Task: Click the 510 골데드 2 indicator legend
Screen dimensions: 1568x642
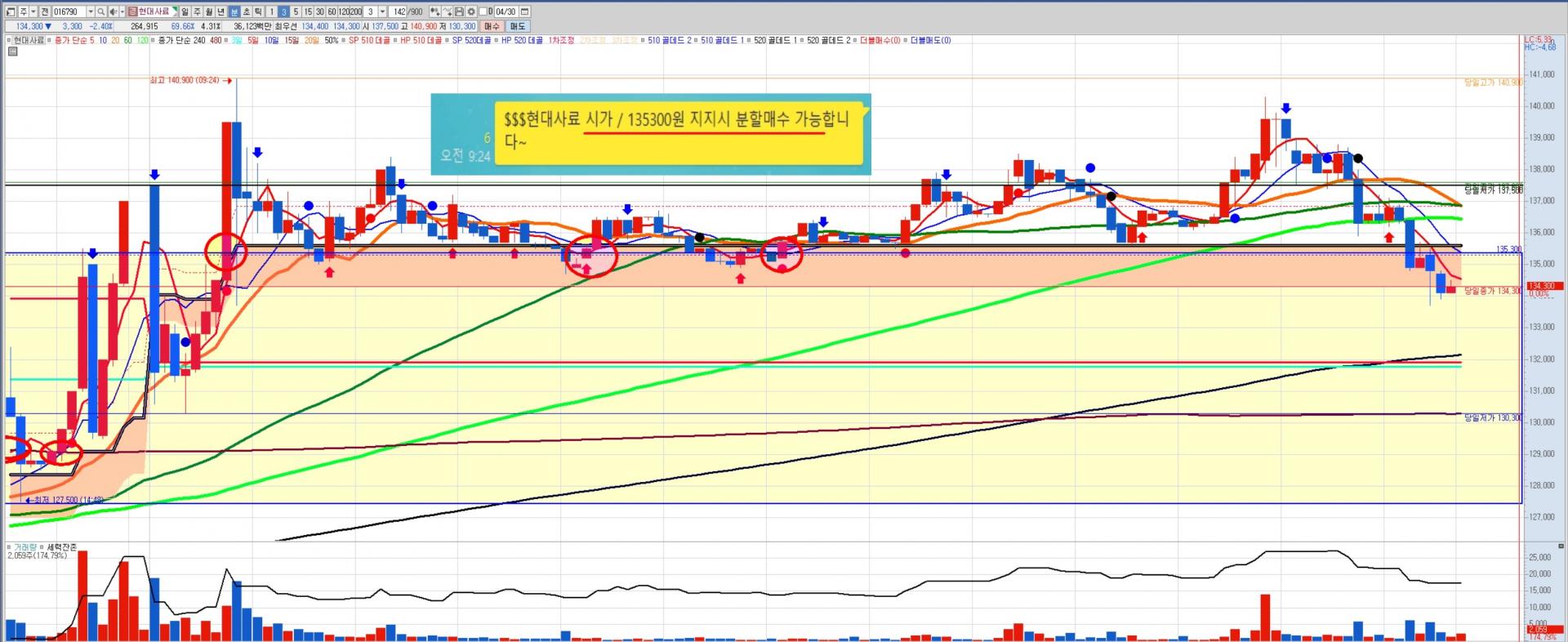Action: [x=668, y=40]
